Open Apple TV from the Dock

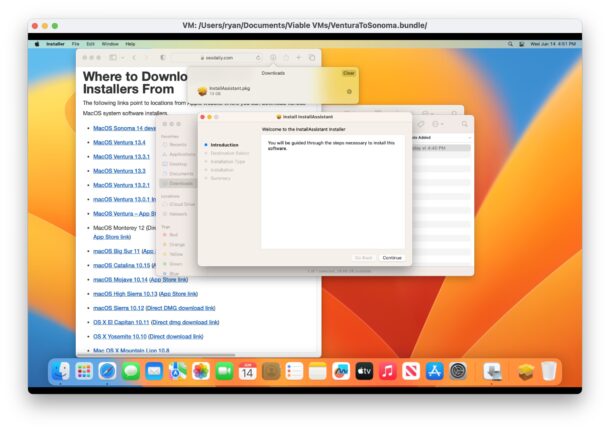click(364, 371)
